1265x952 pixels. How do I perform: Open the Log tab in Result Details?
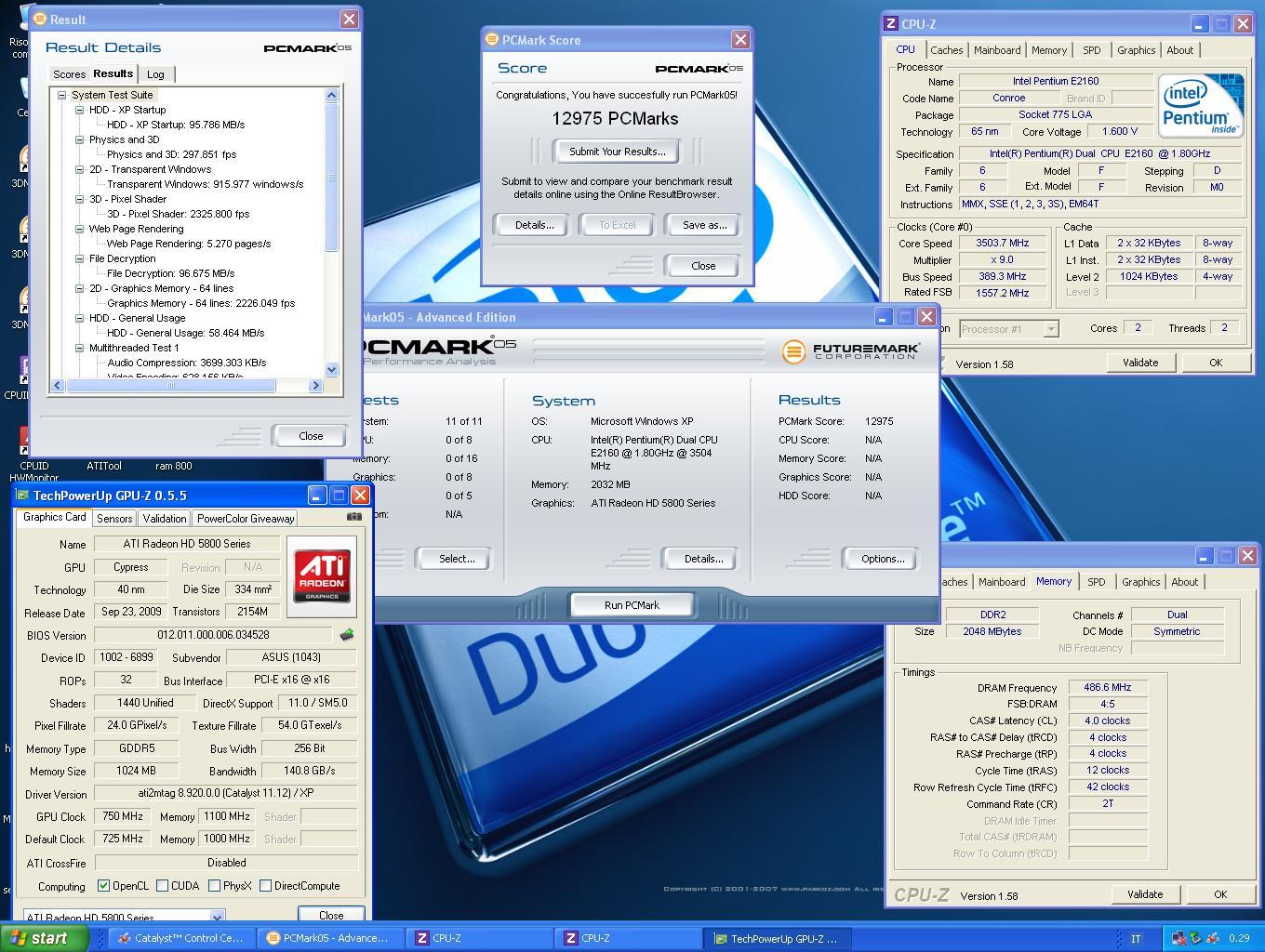155,74
